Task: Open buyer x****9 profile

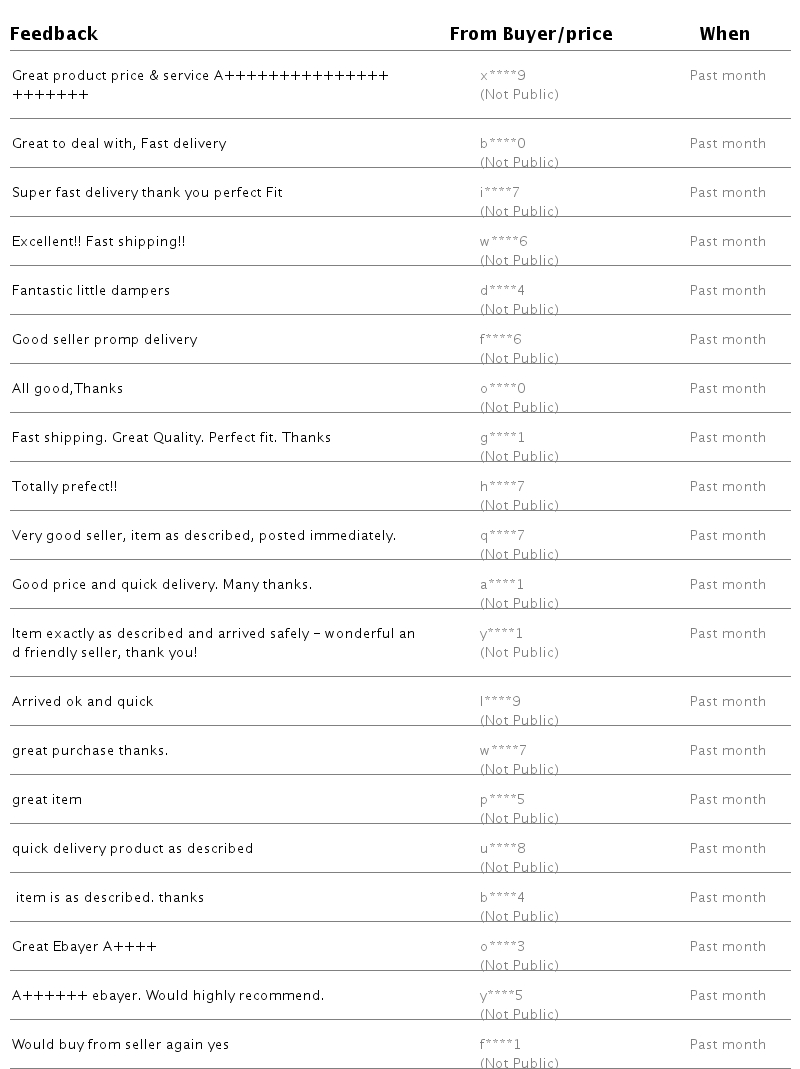Action: (x=502, y=75)
